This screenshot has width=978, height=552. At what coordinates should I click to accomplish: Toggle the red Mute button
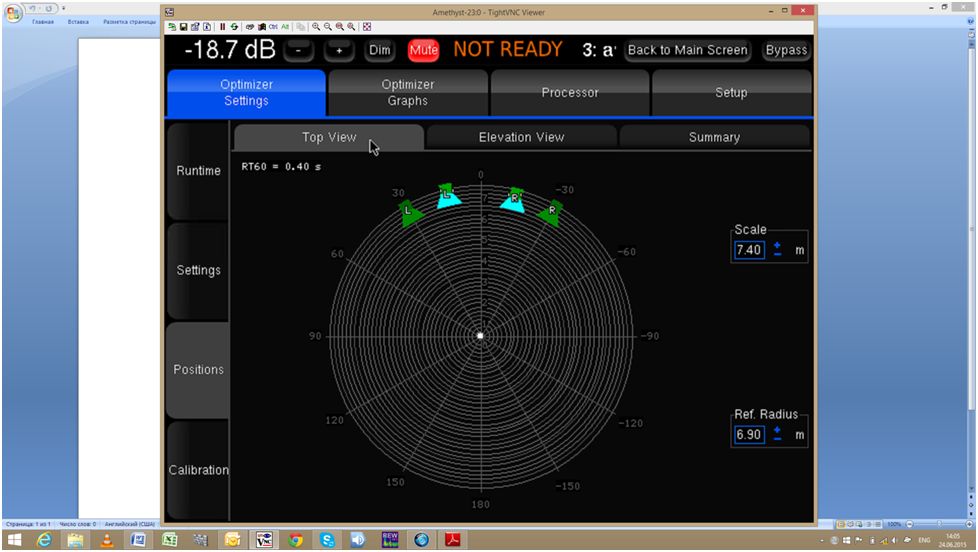(x=423, y=50)
